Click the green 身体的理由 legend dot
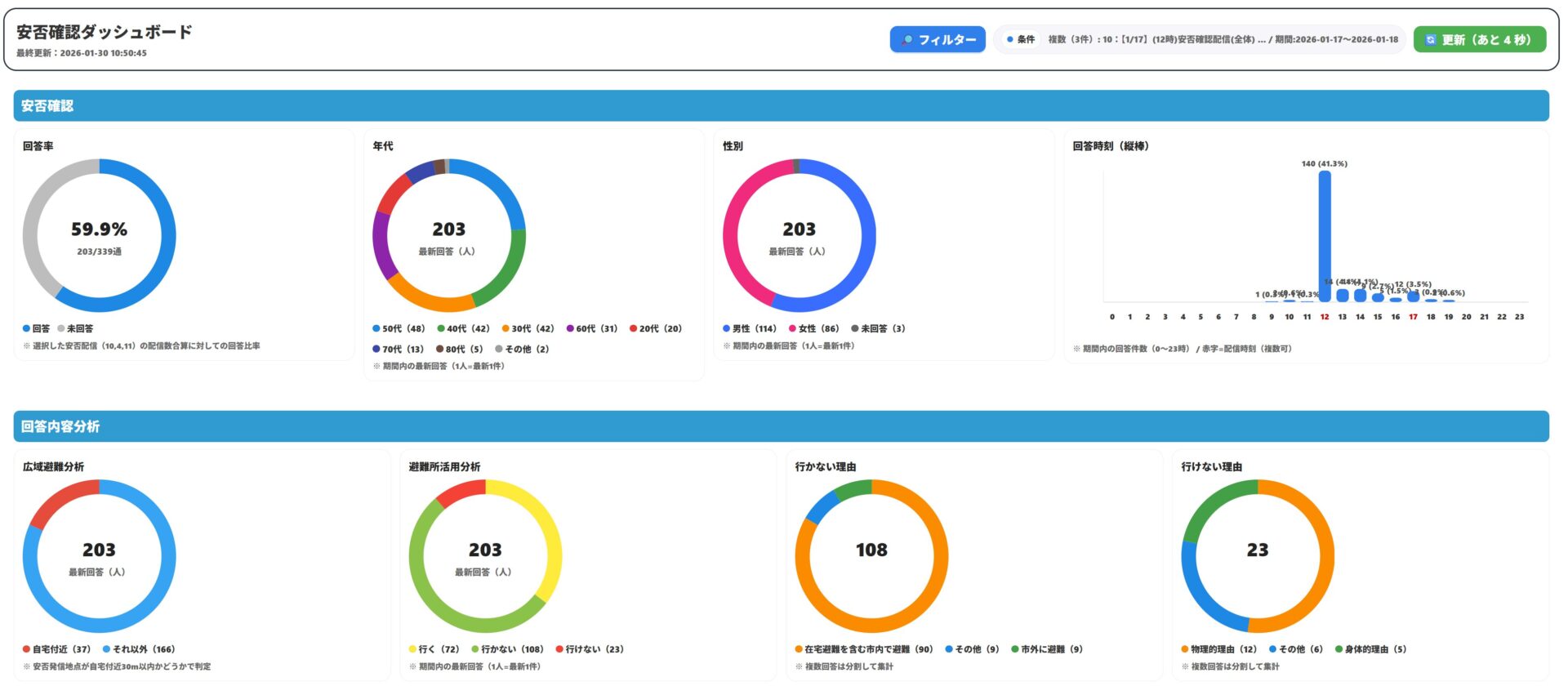 click(x=1339, y=649)
